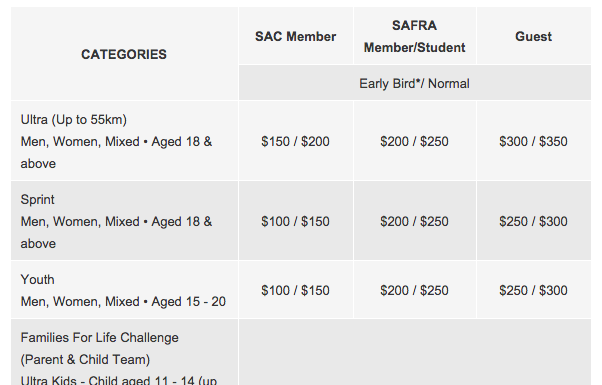Screen dimensions: 602x385
Task: Select the Guest column header
Action: (x=534, y=36)
